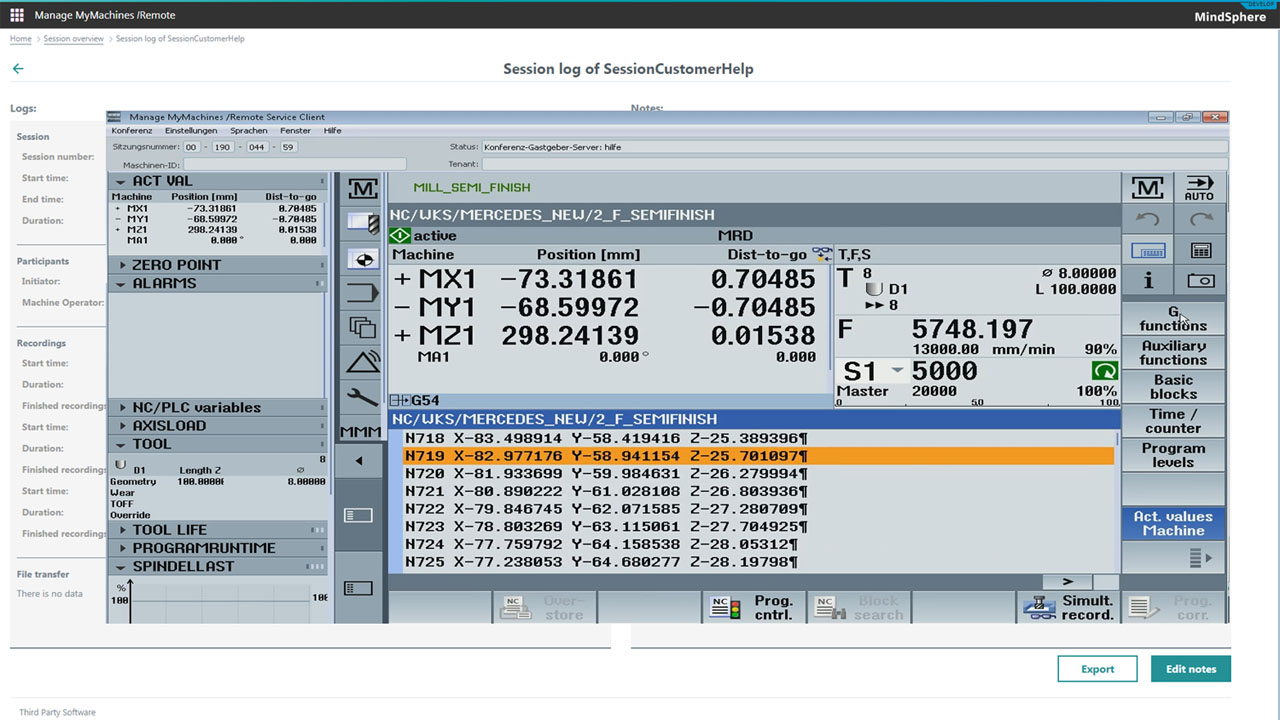Open the Einstellungen menu
The image size is (1280, 720).
[191, 131]
